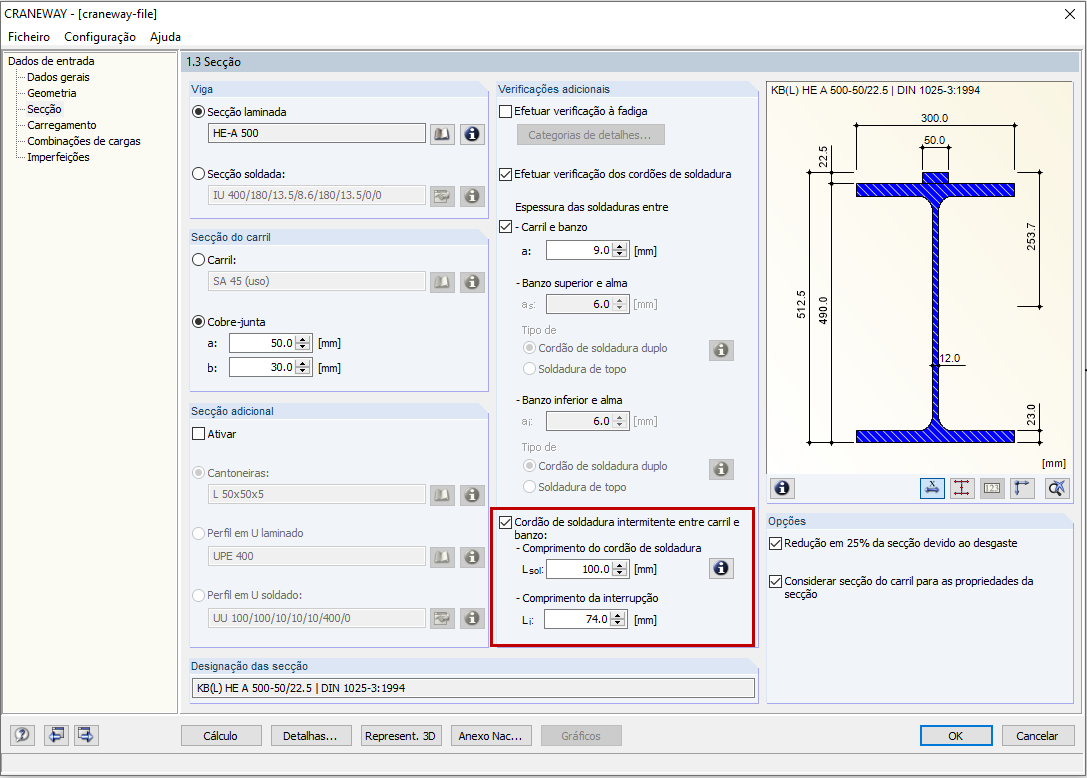Step Cobre-junta b value 30.0
Image resolution: width=1087 pixels, height=778 pixels.
pos(303,368)
